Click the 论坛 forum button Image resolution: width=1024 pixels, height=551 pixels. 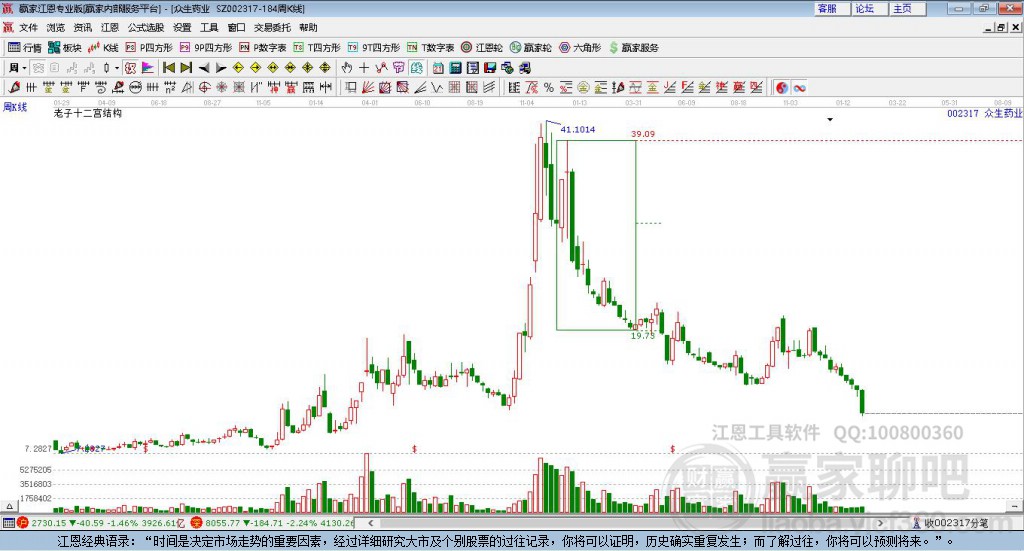point(870,8)
